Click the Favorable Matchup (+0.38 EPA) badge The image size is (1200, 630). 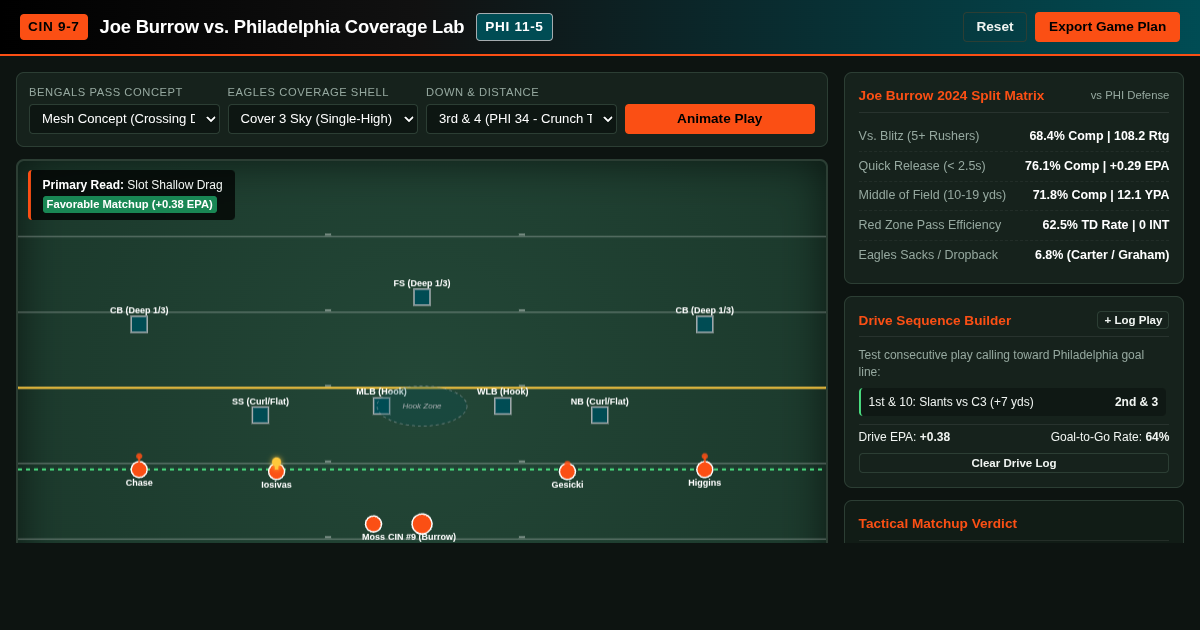click(x=130, y=204)
